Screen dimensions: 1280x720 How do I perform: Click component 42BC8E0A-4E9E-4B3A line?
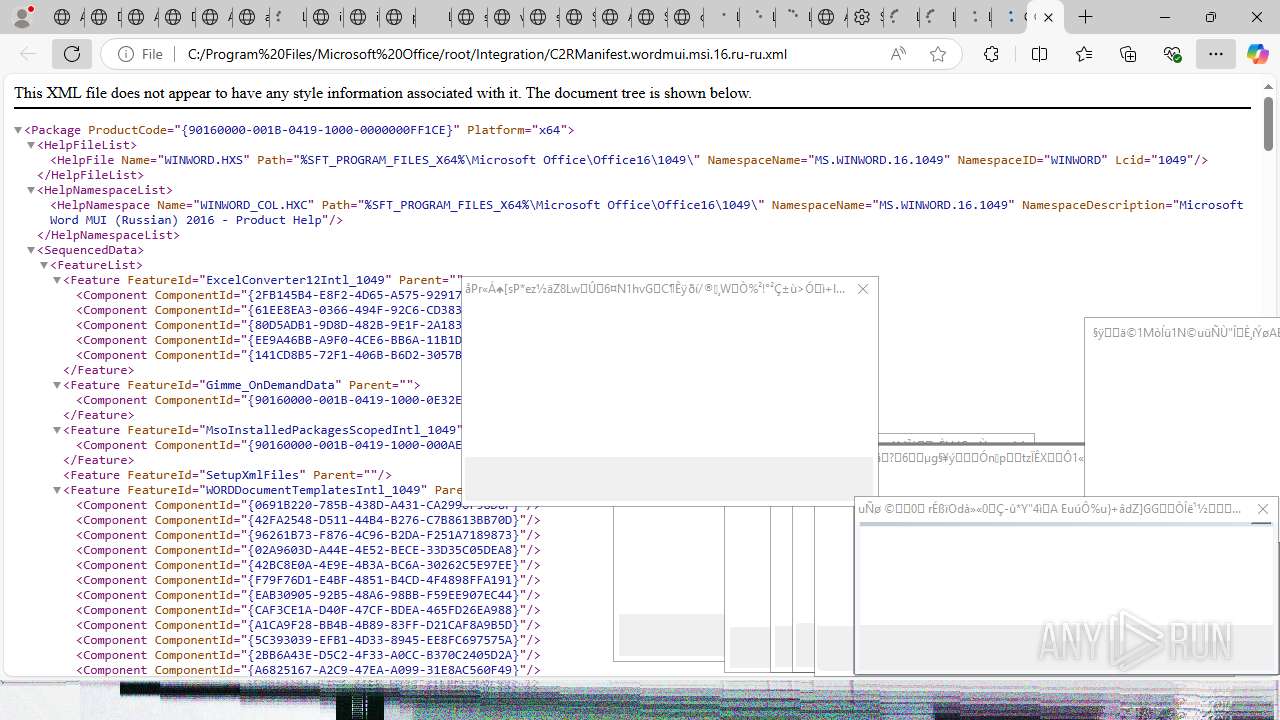(x=308, y=565)
